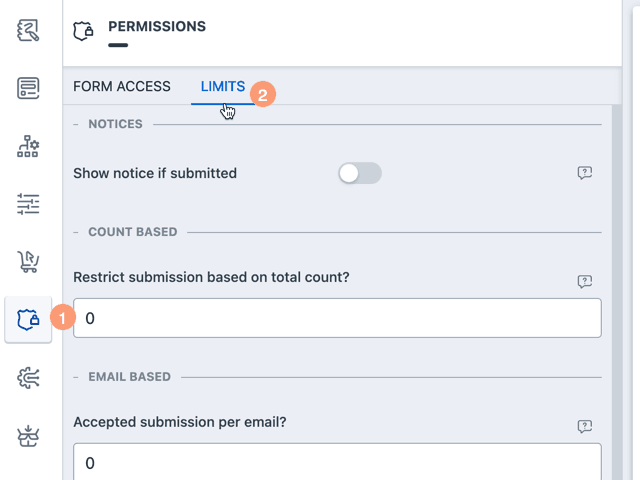640x480 pixels.
Task: Switch to the FORM ACCESS tab
Action: (x=122, y=86)
